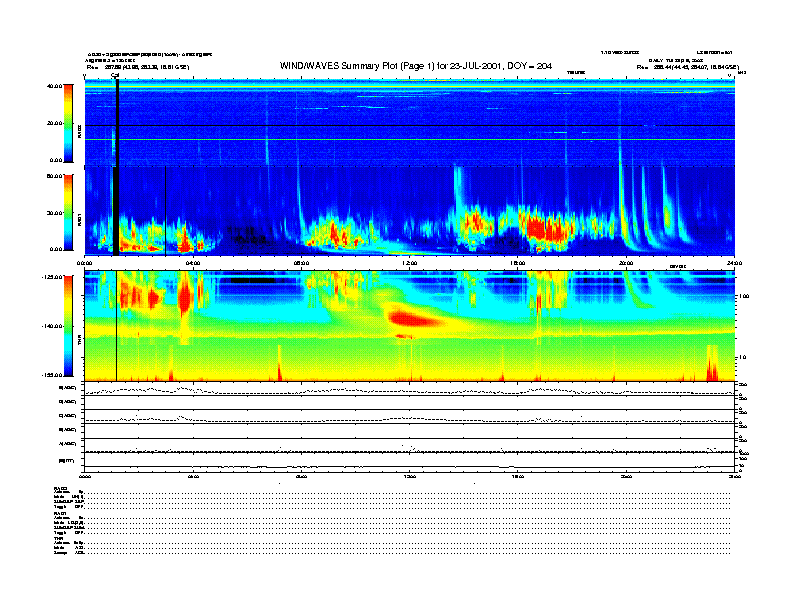Viewport: 792px width, 612px height.
Task: Click the 10 label on TNR right axis
Action: pyautogui.click(x=742, y=357)
